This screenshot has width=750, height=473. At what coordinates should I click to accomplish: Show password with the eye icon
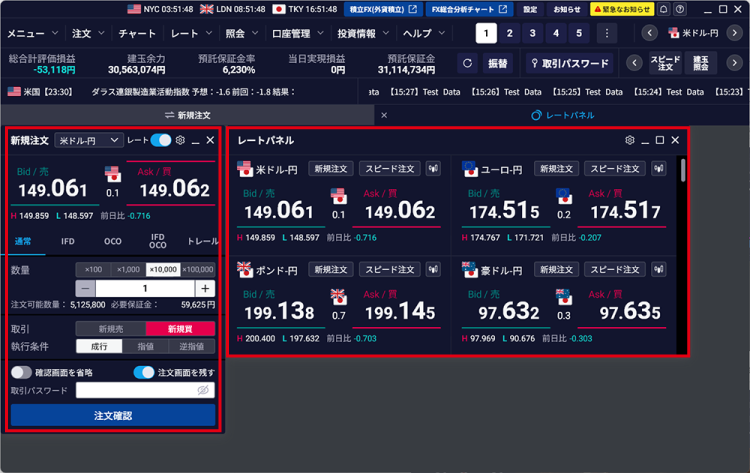pos(203,391)
